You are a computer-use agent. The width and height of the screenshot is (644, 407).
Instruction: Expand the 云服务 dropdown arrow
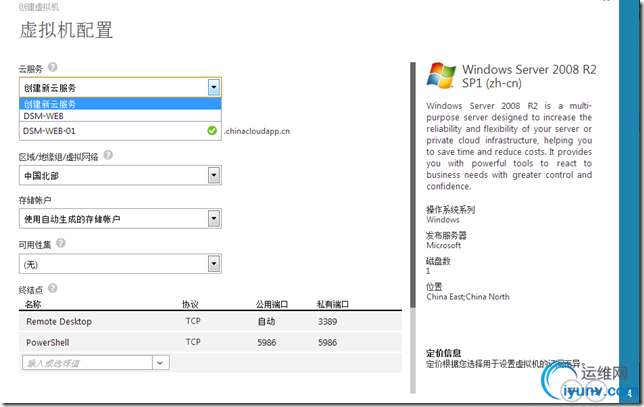[214, 87]
